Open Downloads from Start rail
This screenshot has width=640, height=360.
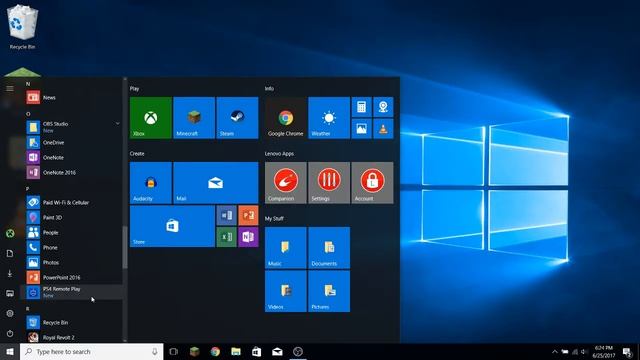[x=10, y=273]
